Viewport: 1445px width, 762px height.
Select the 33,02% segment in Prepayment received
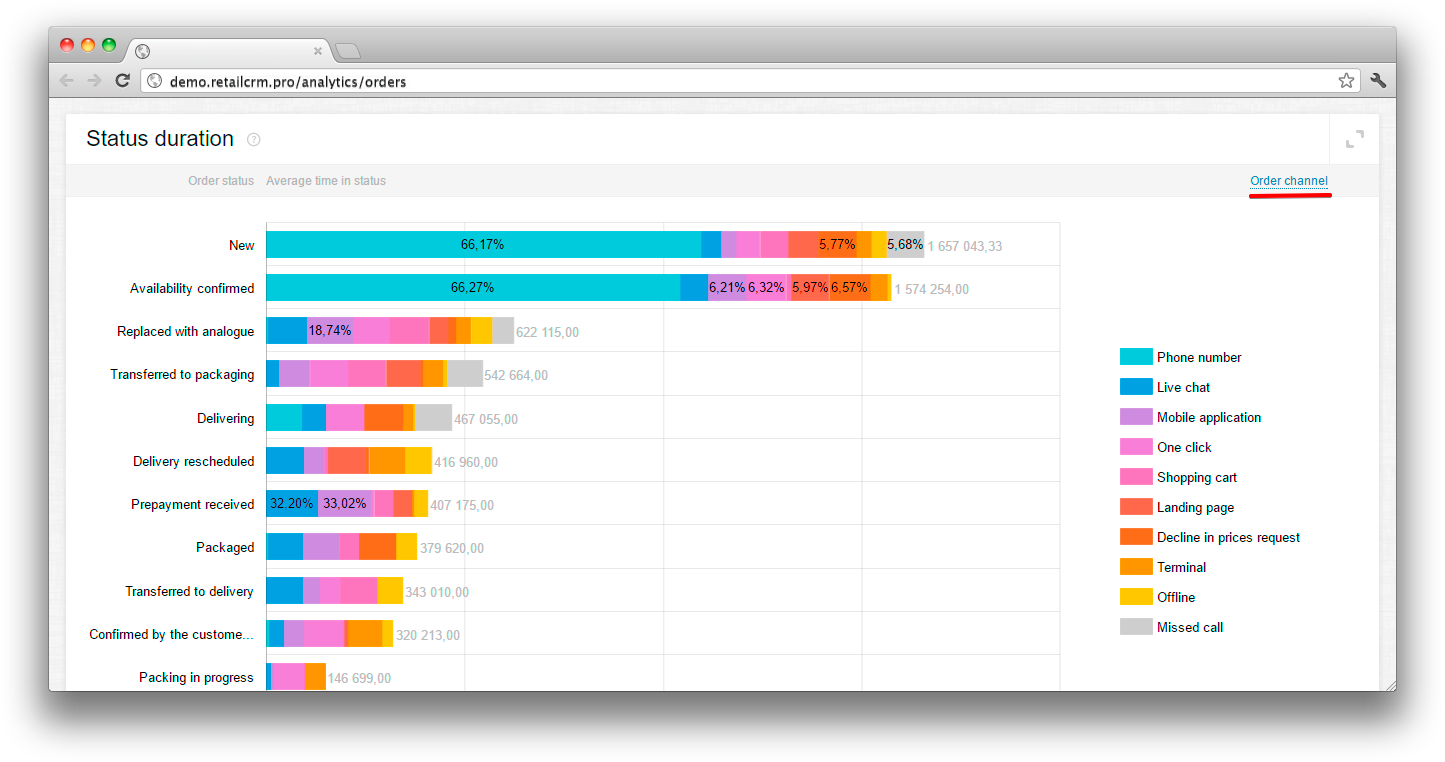click(345, 504)
